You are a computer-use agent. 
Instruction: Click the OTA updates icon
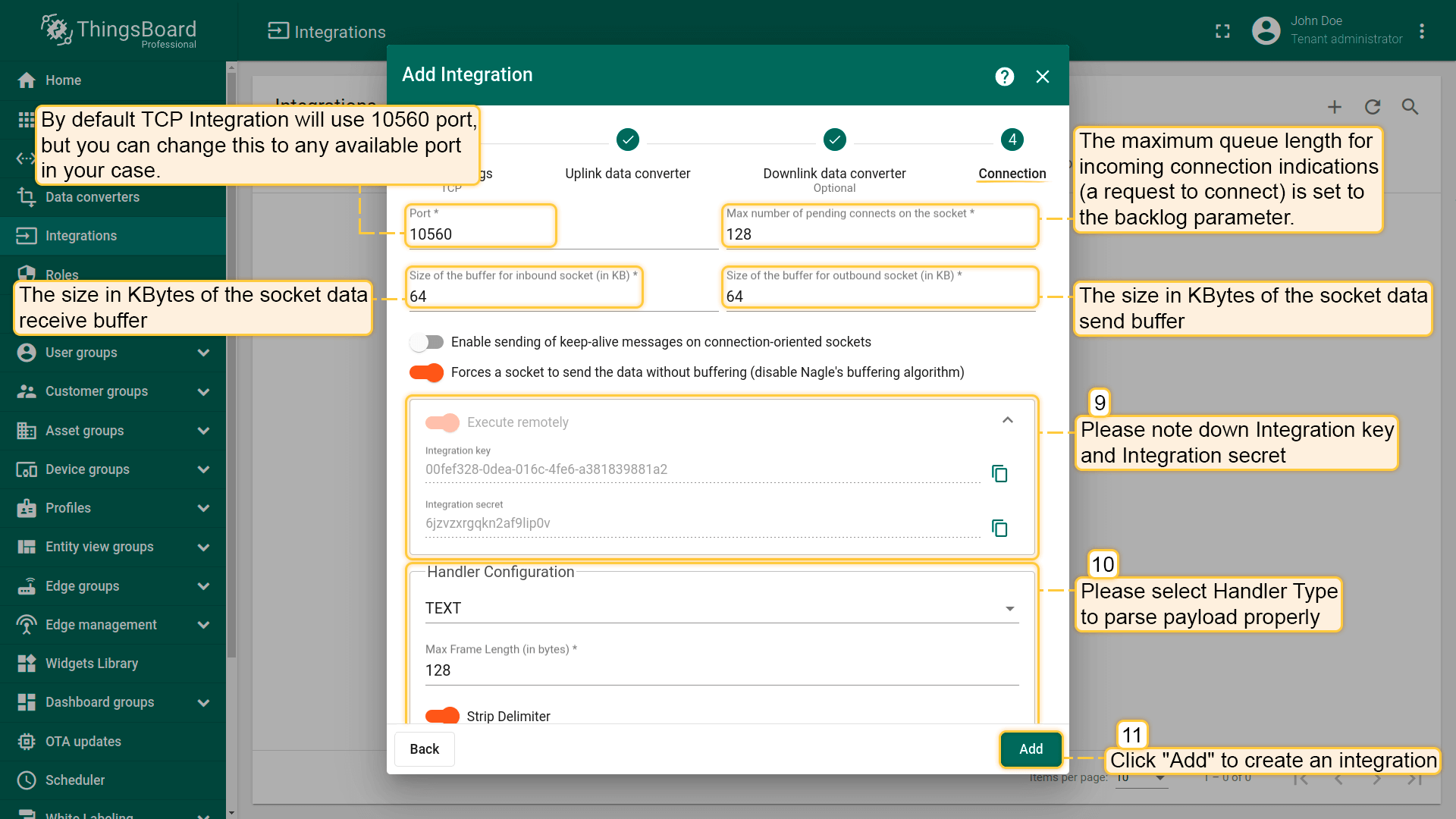[x=27, y=742]
